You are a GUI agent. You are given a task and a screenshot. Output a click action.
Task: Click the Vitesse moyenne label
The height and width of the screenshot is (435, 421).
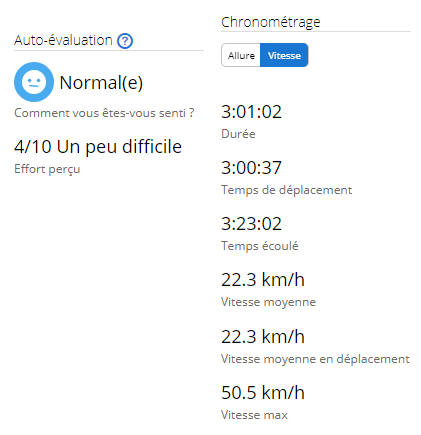pos(268,302)
